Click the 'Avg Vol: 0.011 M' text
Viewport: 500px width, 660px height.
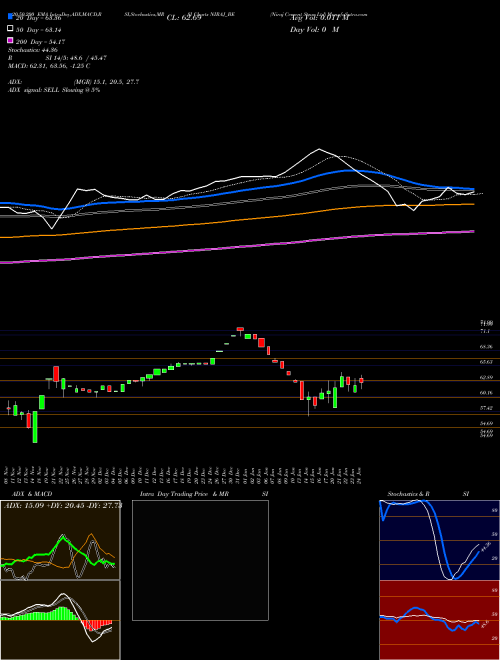coord(319,18)
